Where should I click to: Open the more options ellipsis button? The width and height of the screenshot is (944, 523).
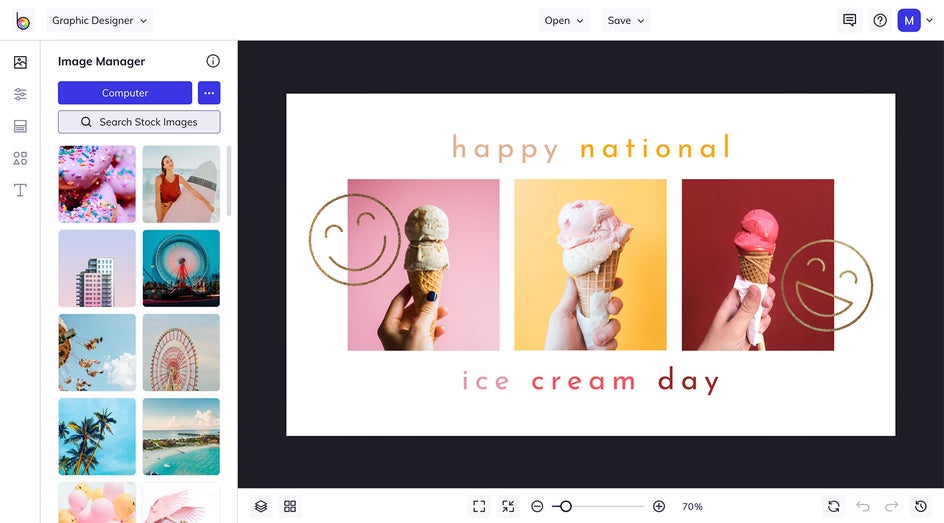point(209,93)
